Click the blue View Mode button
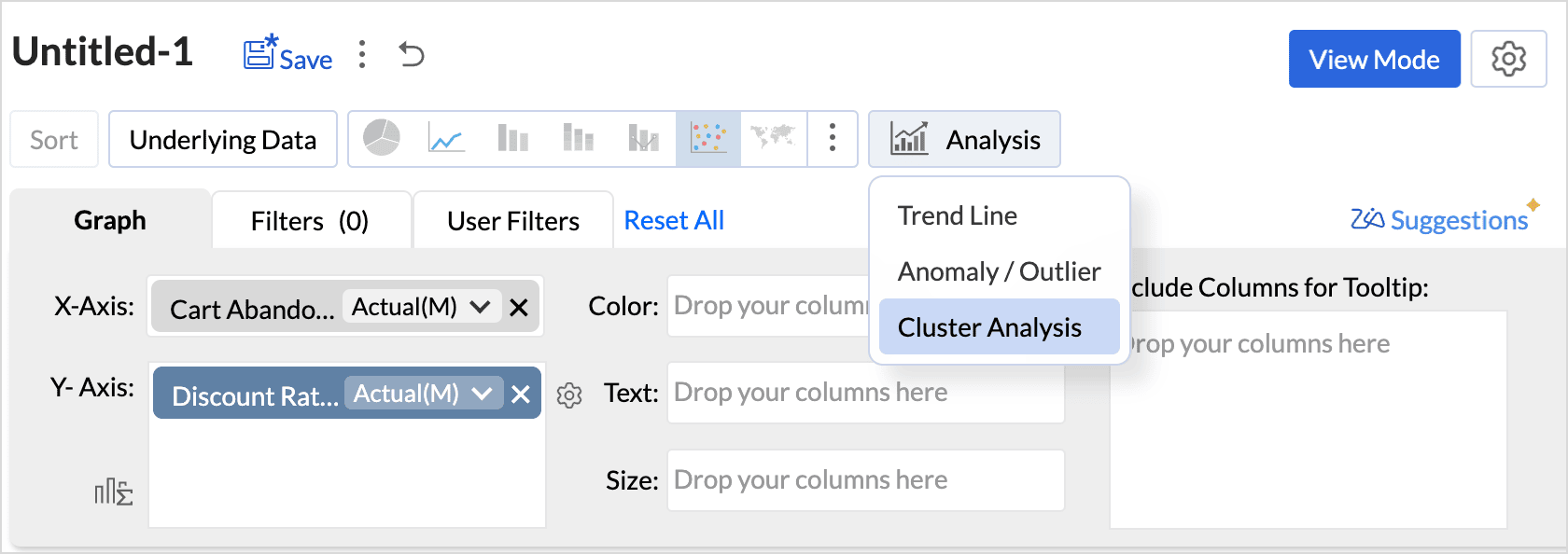This screenshot has width=1568, height=554. pyautogui.click(x=1374, y=59)
